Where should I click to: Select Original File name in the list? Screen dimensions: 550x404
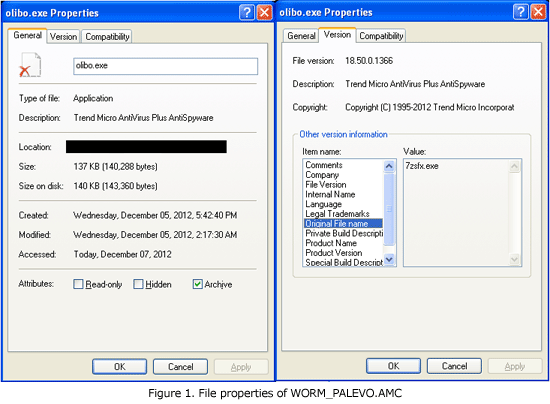(x=343, y=223)
